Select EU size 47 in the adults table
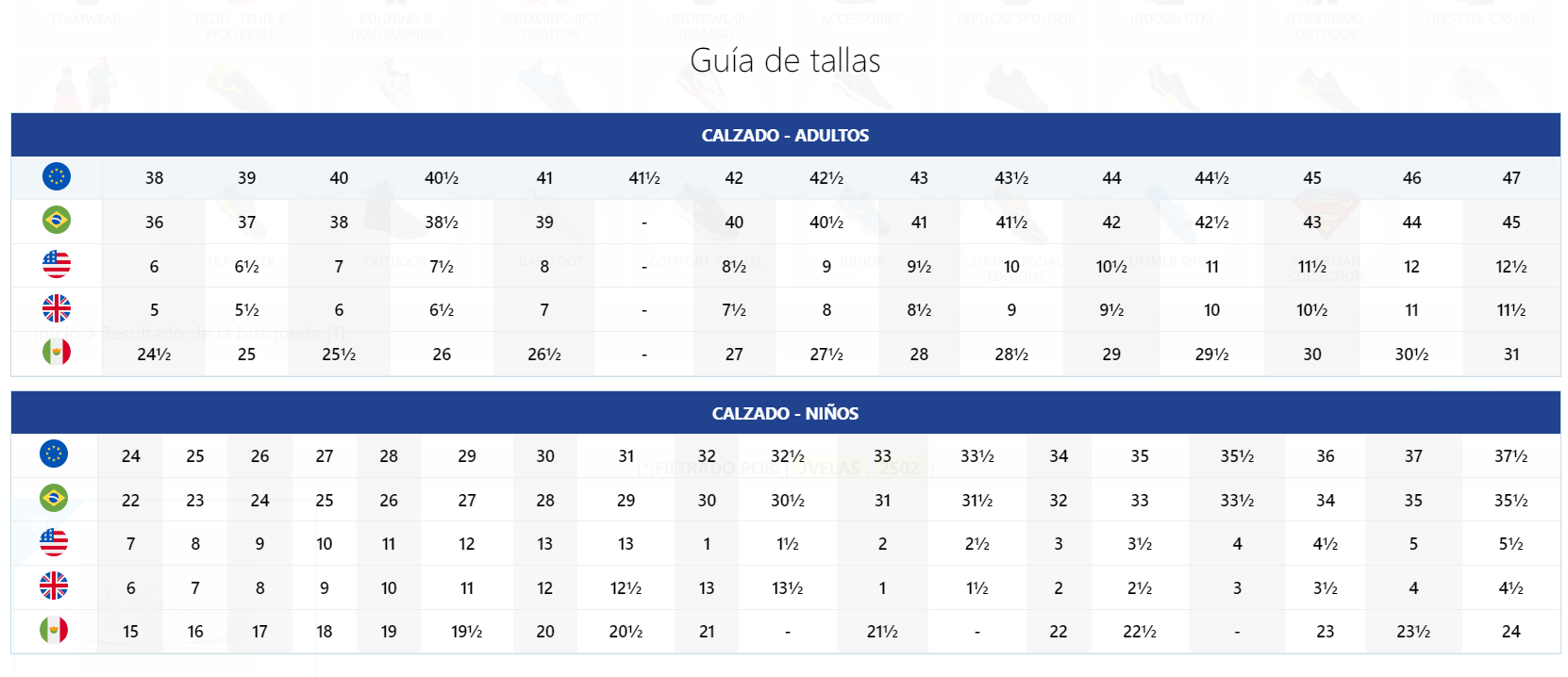Viewport: 1568px width, 677px height. coord(1511,178)
